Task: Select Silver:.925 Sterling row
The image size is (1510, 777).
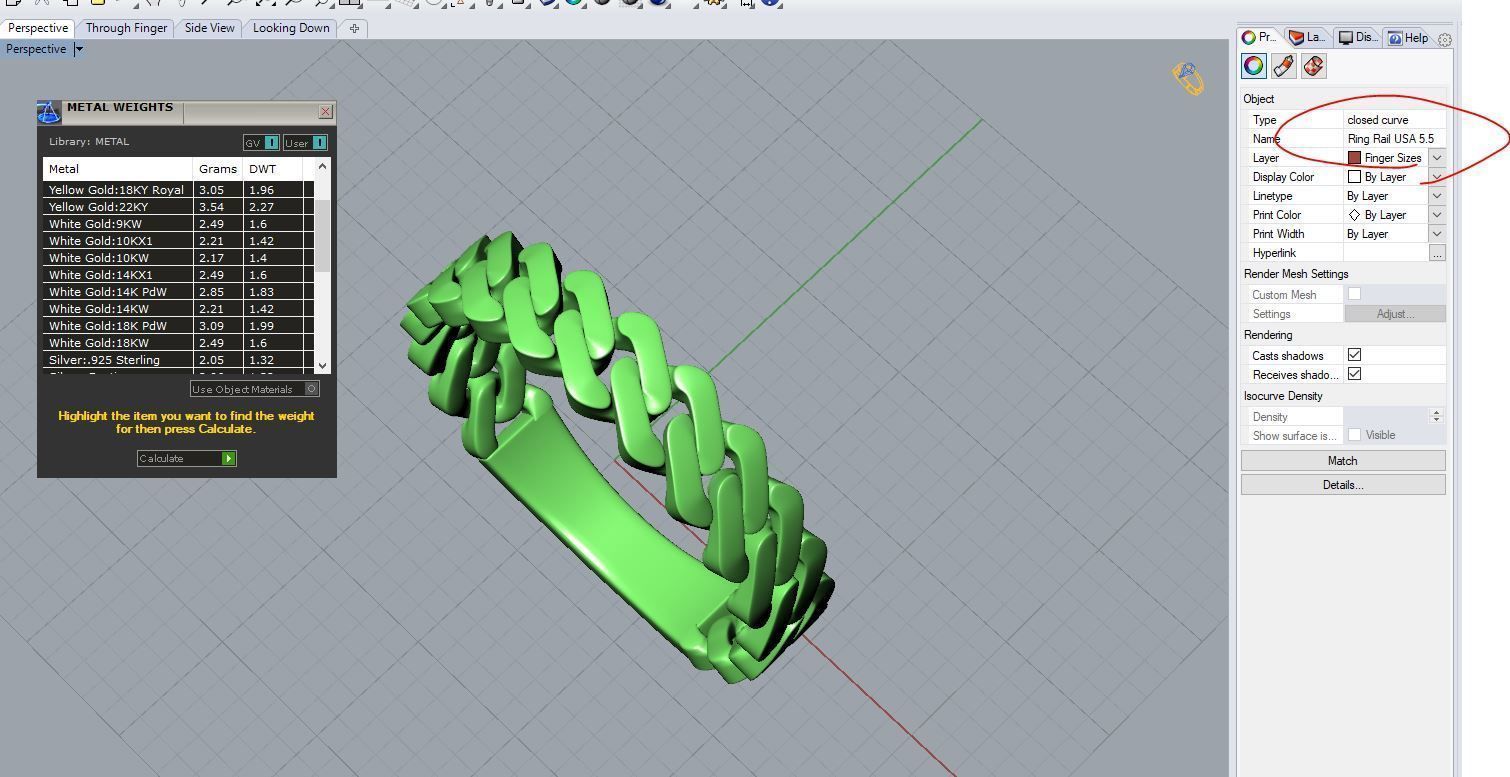Action: (x=178, y=360)
